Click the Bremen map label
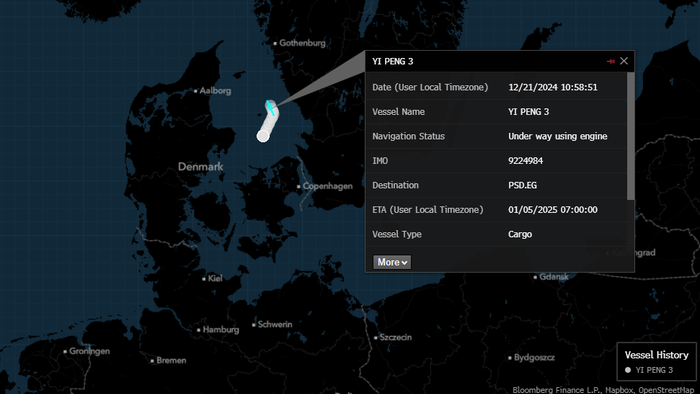This screenshot has height=394, width=700. pos(171,361)
